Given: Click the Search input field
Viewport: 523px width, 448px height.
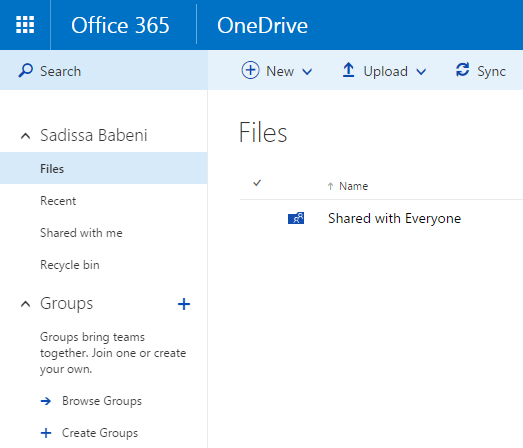Looking at the screenshot, I should 103,70.
